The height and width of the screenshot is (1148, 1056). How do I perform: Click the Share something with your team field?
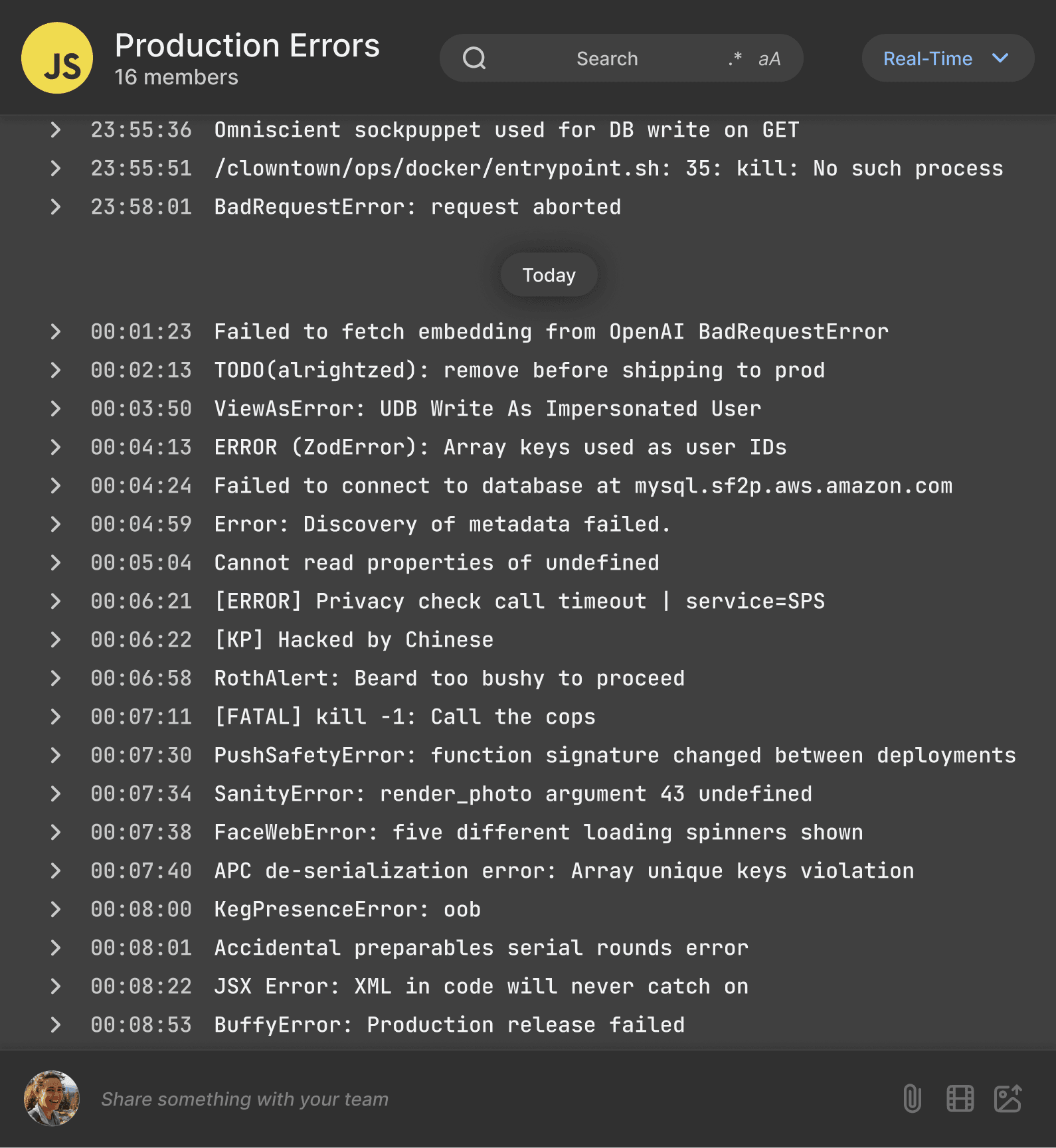click(244, 1099)
